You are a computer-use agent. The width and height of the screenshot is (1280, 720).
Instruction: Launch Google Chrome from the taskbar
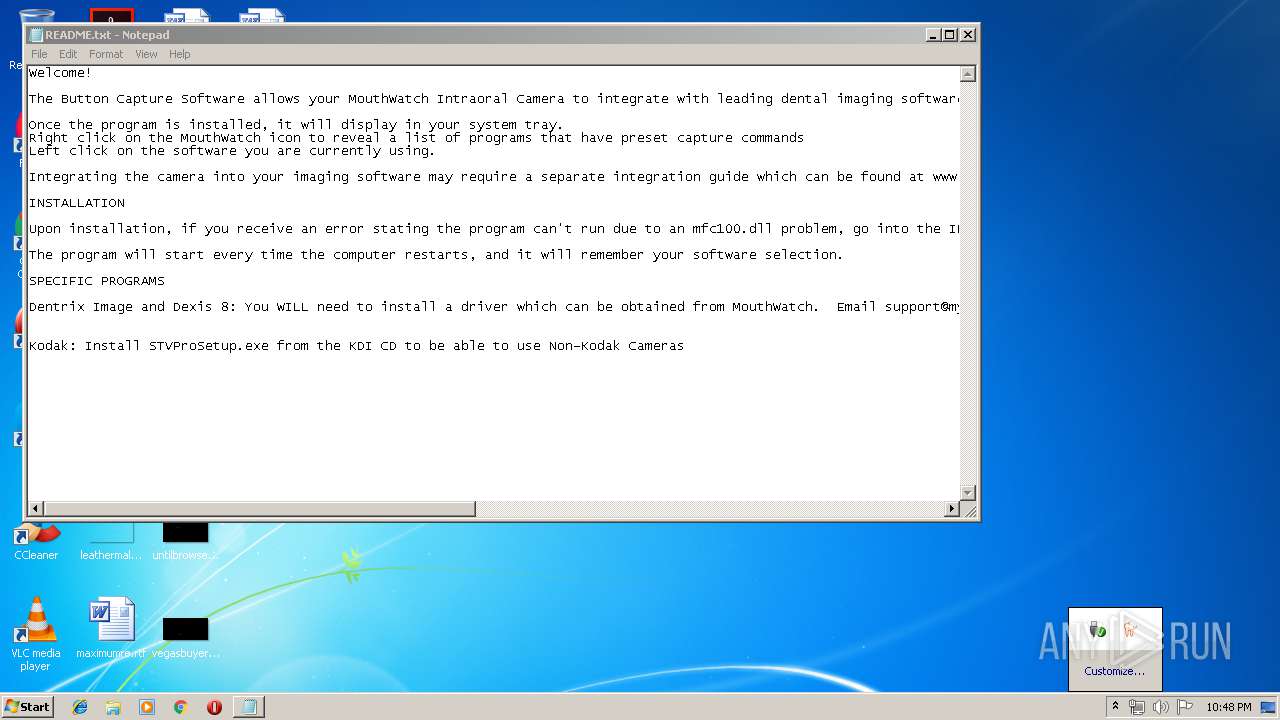(180, 707)
